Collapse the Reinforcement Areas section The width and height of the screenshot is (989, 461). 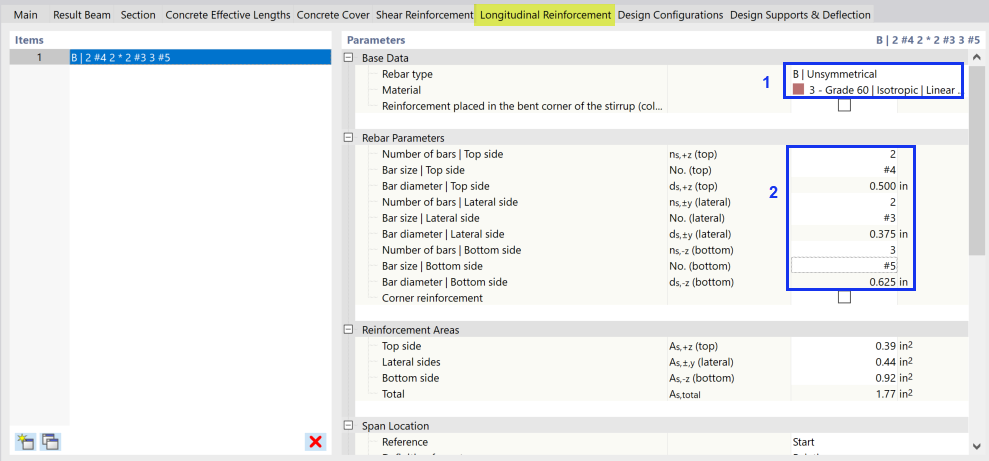point(349,330)
